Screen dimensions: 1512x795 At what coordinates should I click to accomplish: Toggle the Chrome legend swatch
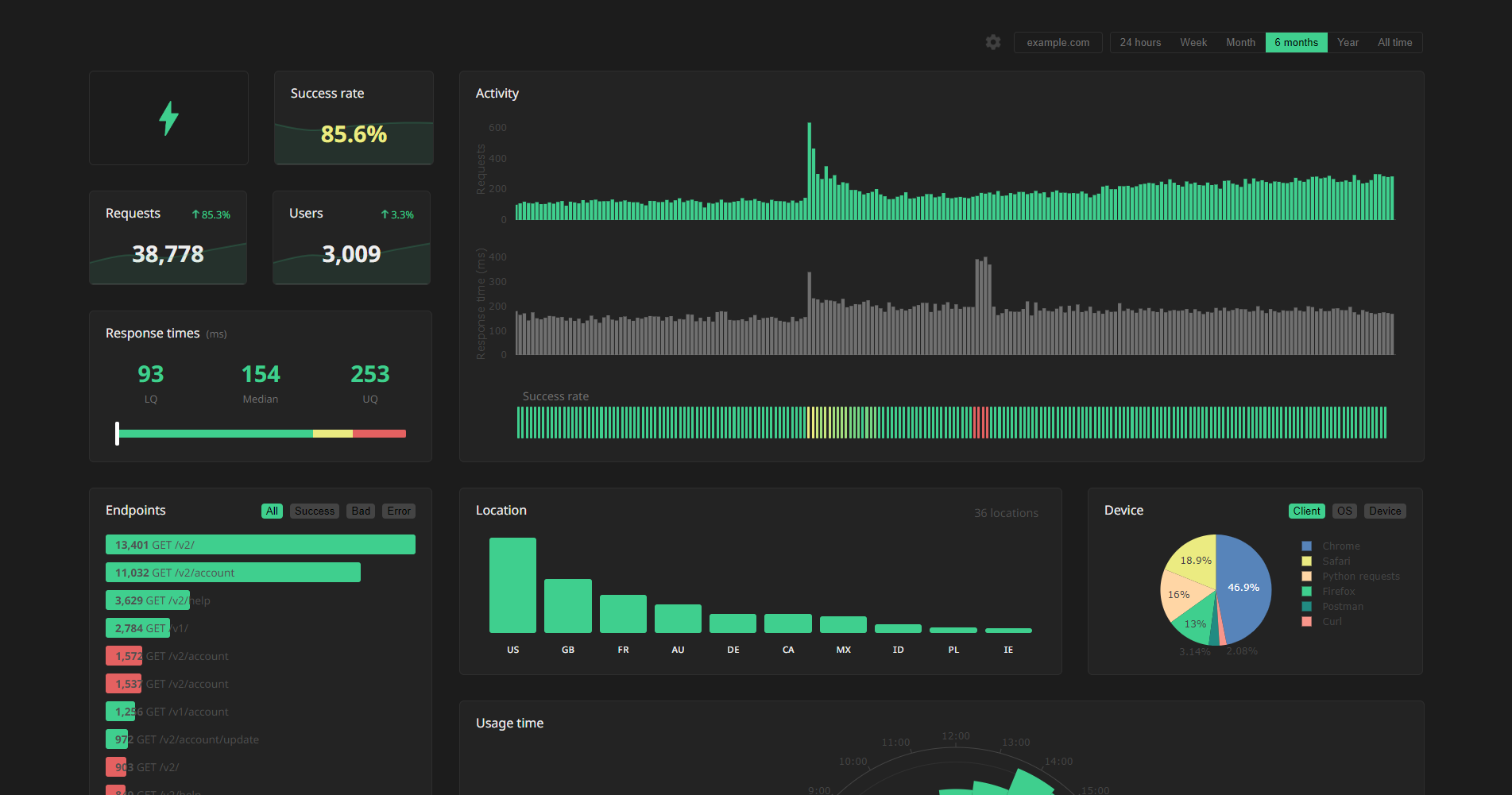click(x=1306, y=546)
